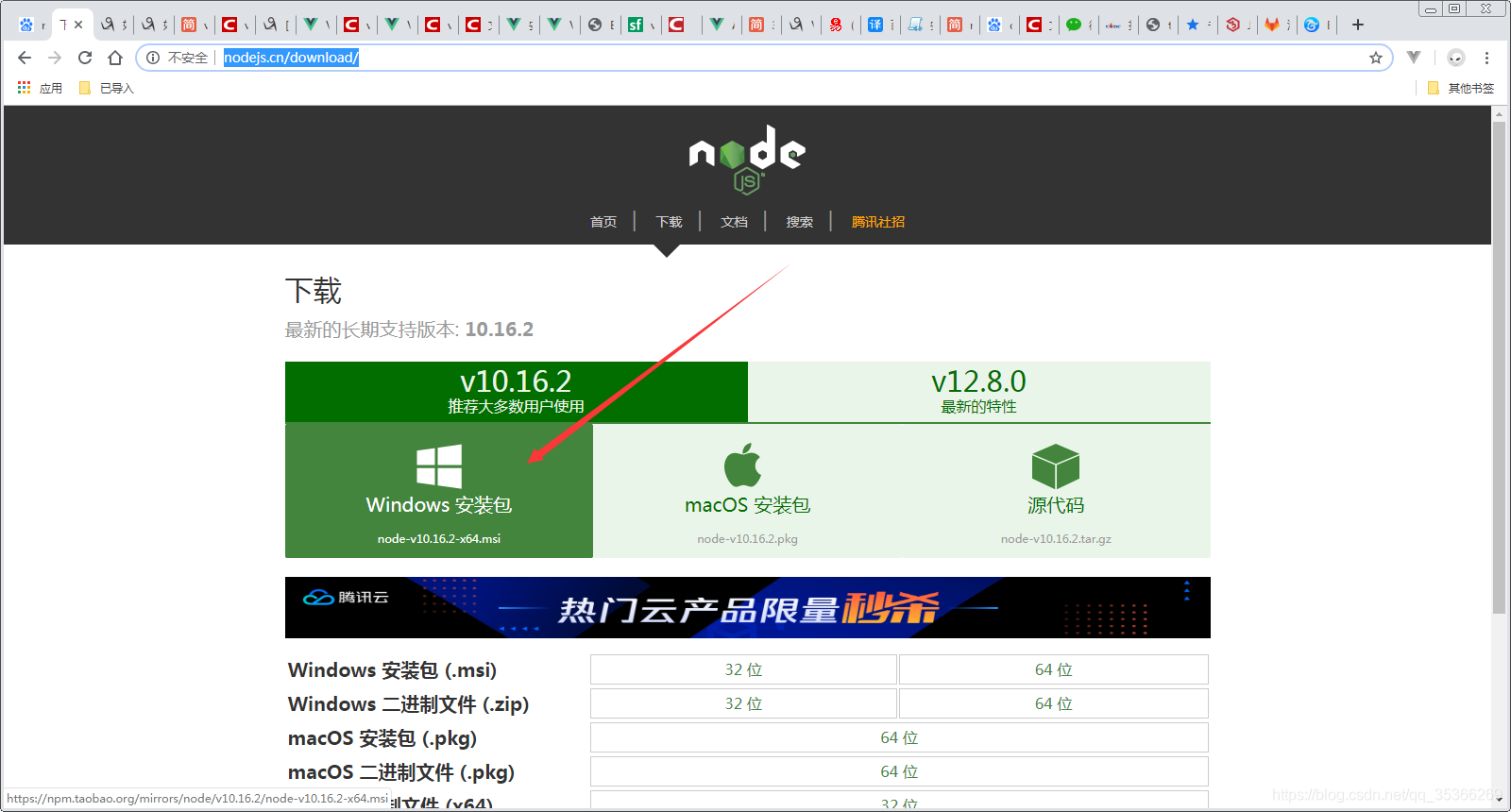Switch to the red hexagon icon tab
Screen dimensions: 1511x812
1232,25
